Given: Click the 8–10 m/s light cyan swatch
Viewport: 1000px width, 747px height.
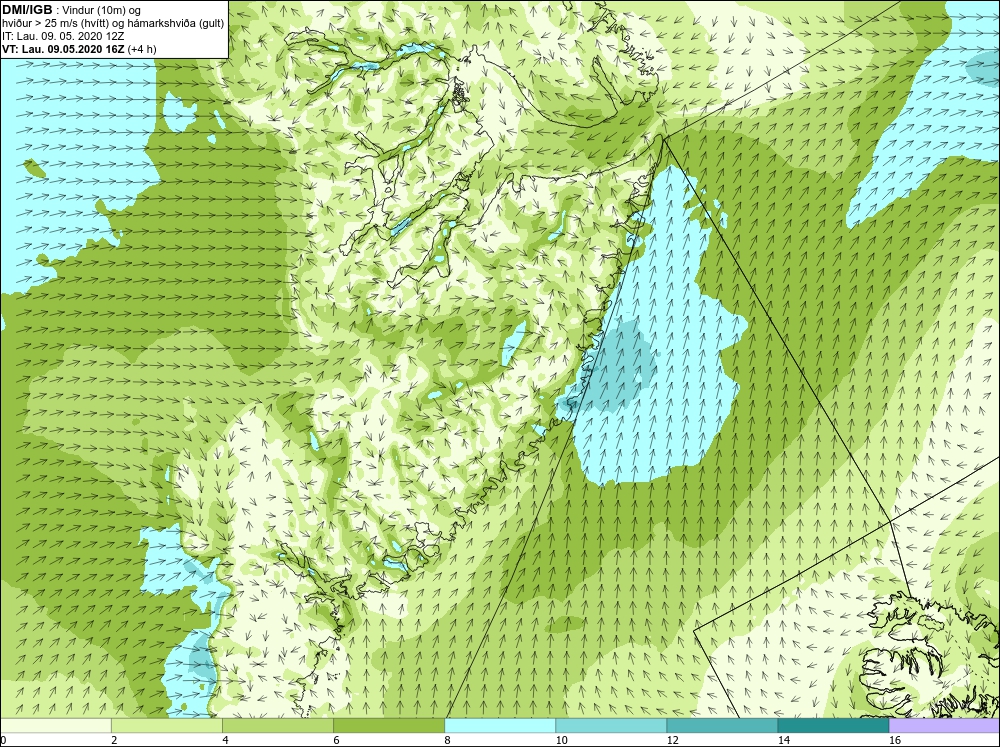Looking at the screenshot, I should tap(500, 726).
